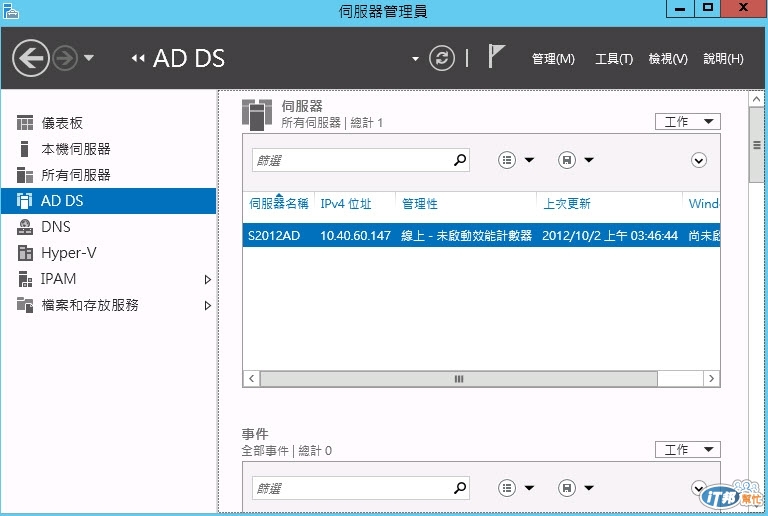Refresh the Server Manager view
768x516 pixels.
tap(442, 58)
